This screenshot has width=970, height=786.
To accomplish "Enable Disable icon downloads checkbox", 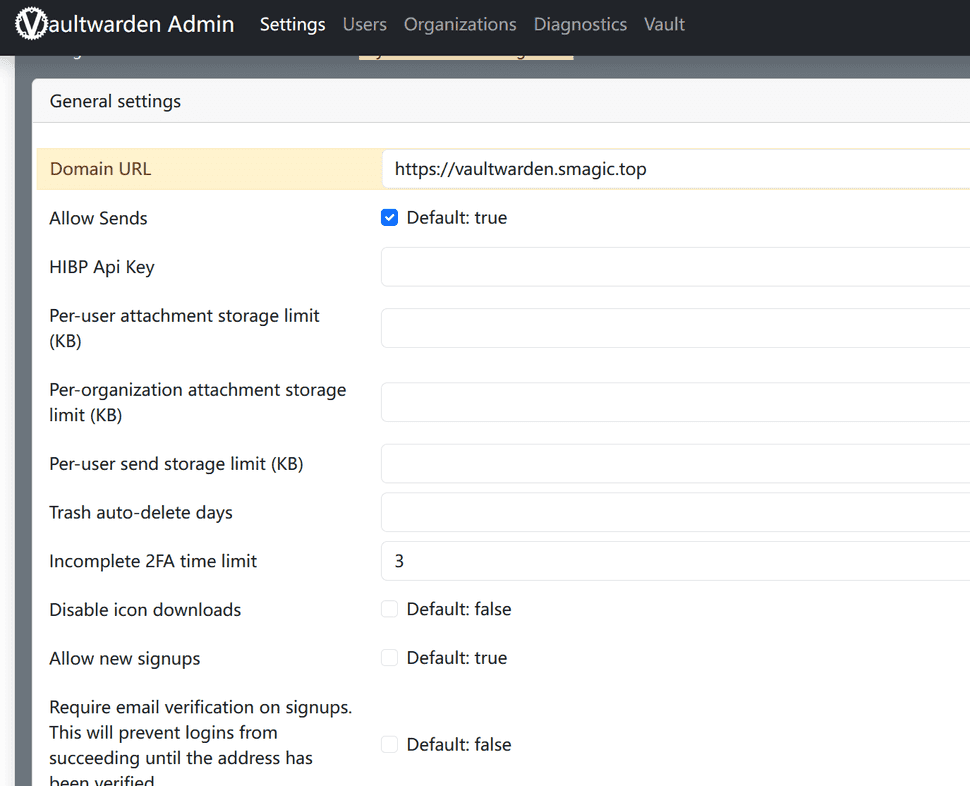I will coord(389,609).
